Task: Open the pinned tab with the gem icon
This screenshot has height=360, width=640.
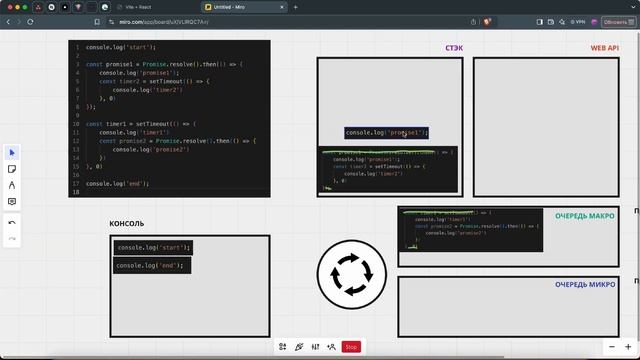Action: [78, 7]
